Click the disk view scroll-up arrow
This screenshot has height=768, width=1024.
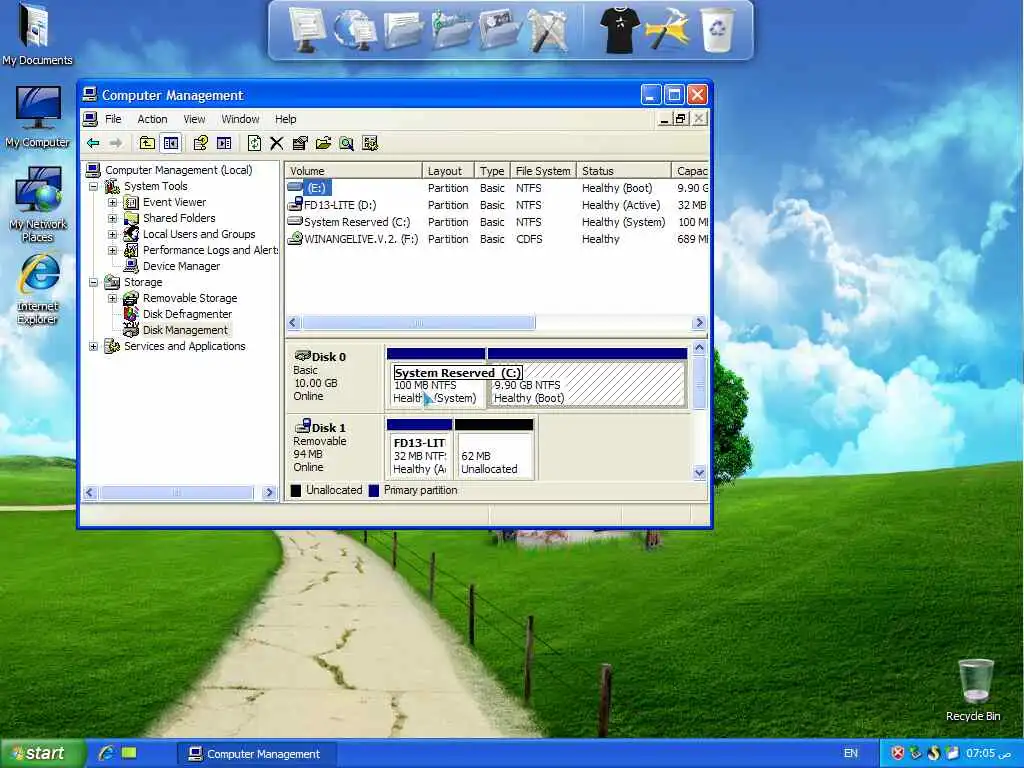(x=699, y=348)
